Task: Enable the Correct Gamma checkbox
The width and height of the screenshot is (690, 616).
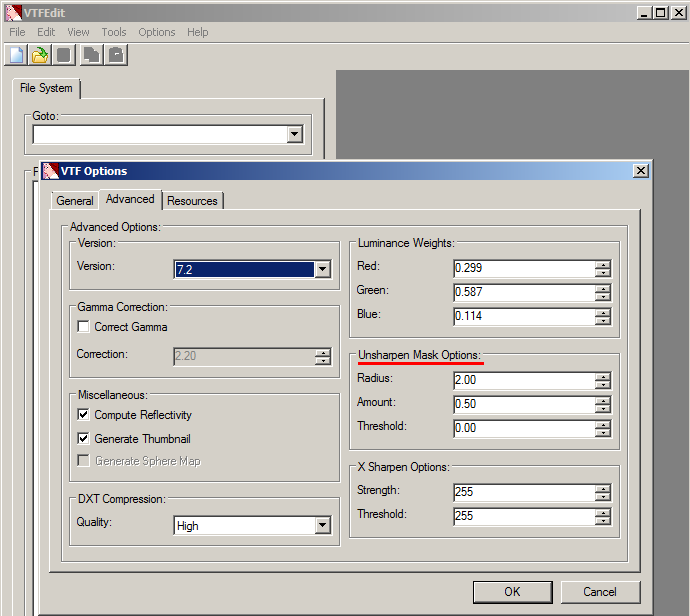Action: tap(84, 327)
